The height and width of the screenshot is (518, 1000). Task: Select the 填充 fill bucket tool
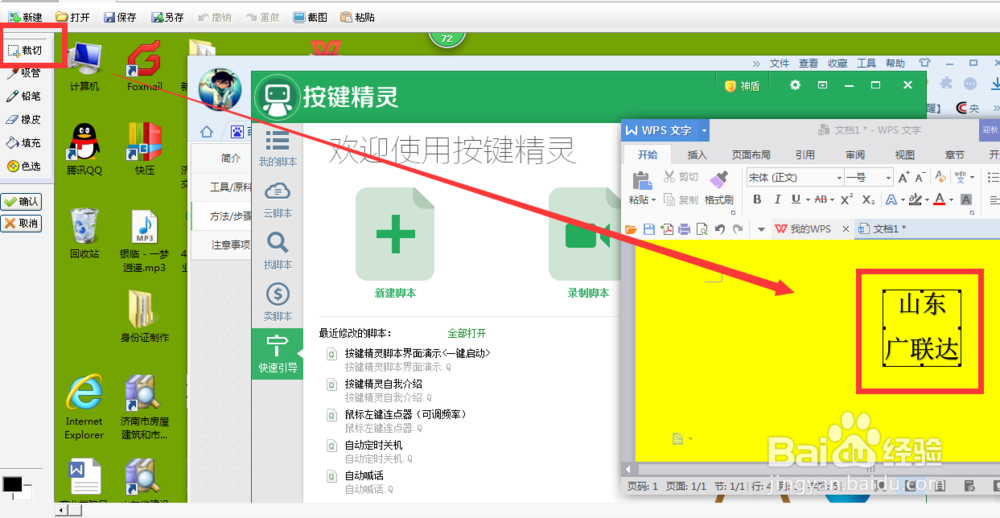23,143
